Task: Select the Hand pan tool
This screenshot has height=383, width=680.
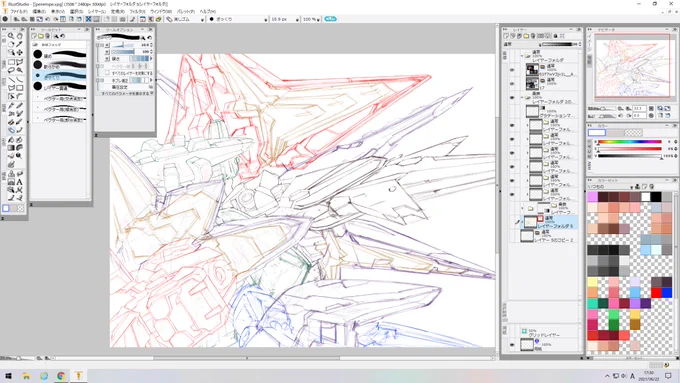Action: pos(20,36)
